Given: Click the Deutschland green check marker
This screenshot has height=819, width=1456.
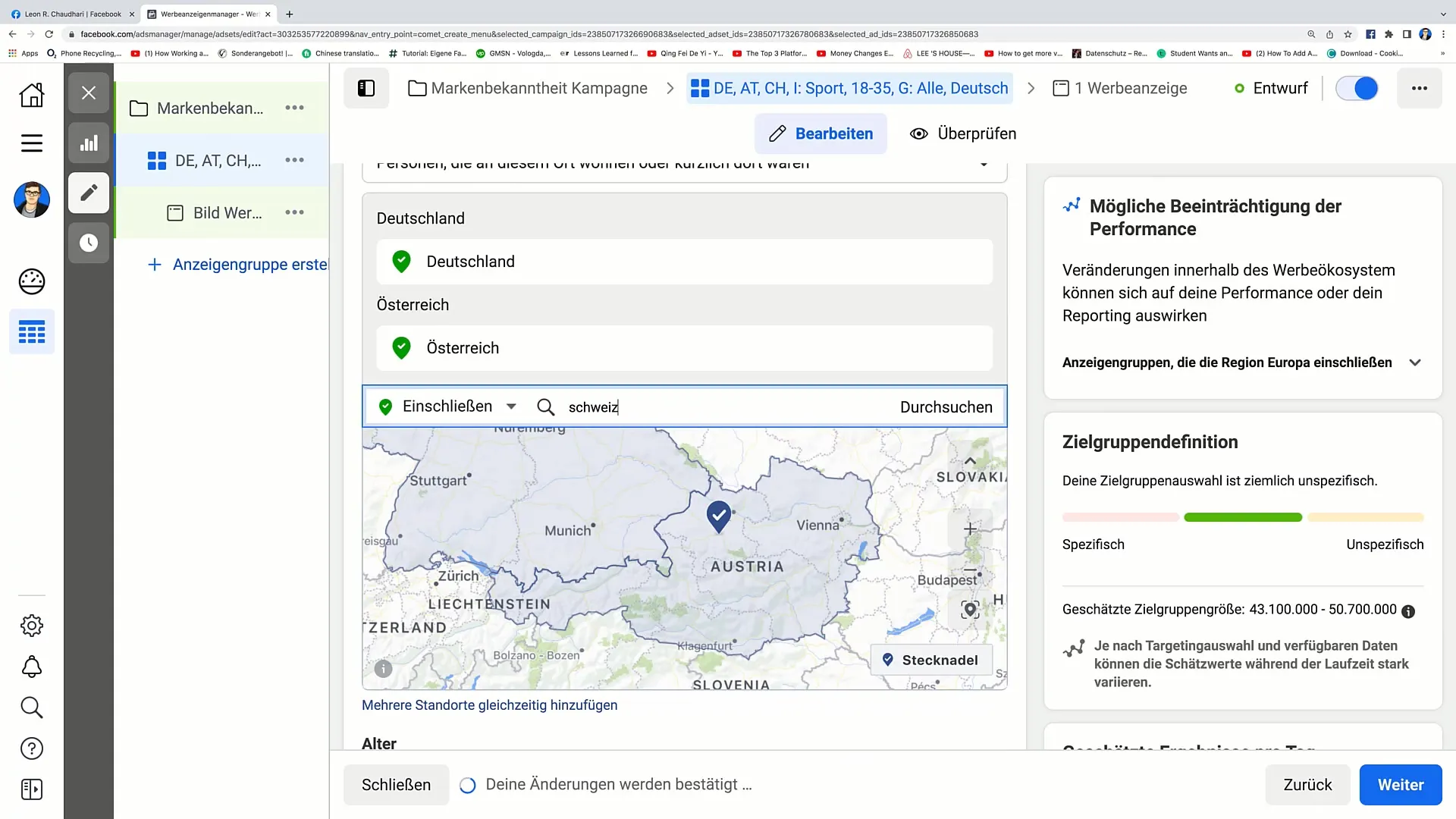Looking at the screenshot, I should [x=401, y=262].
